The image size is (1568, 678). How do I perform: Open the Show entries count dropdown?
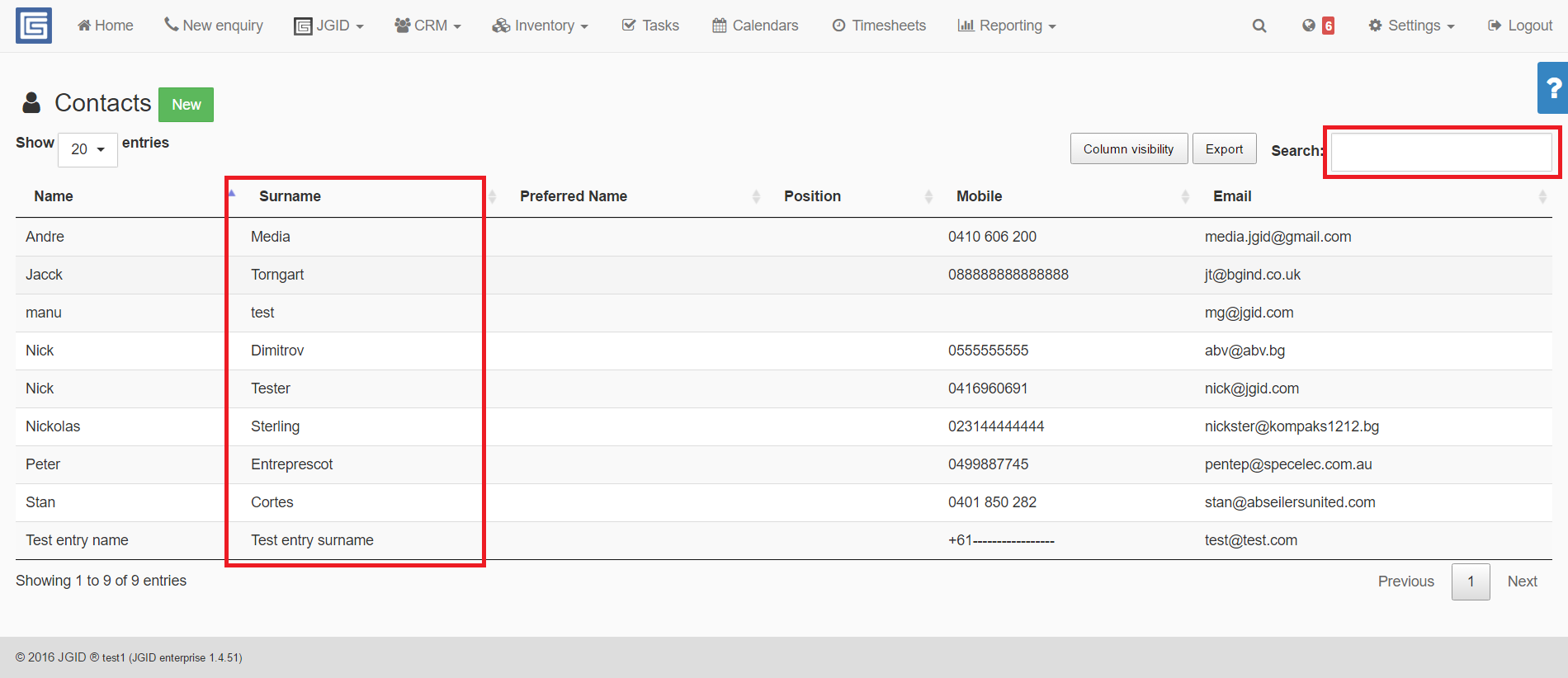[87, 149]
